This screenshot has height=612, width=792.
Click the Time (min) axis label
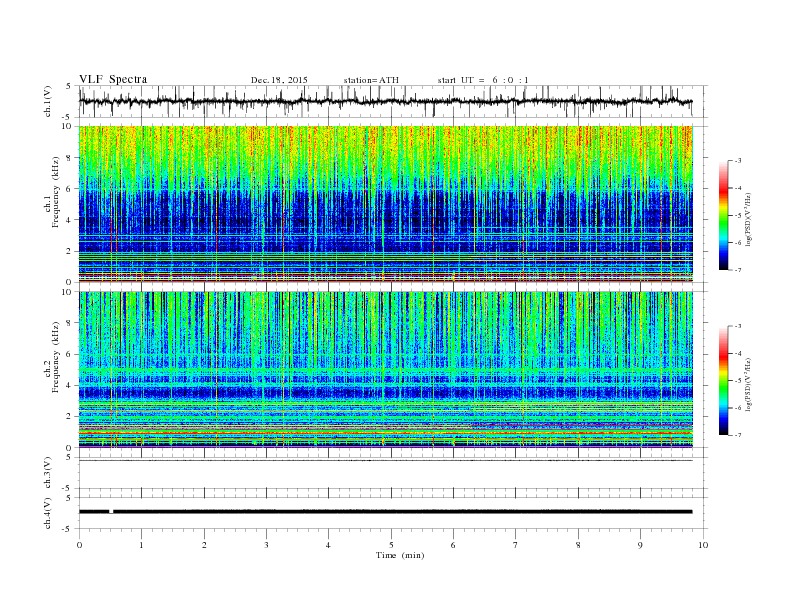point(399,555)
